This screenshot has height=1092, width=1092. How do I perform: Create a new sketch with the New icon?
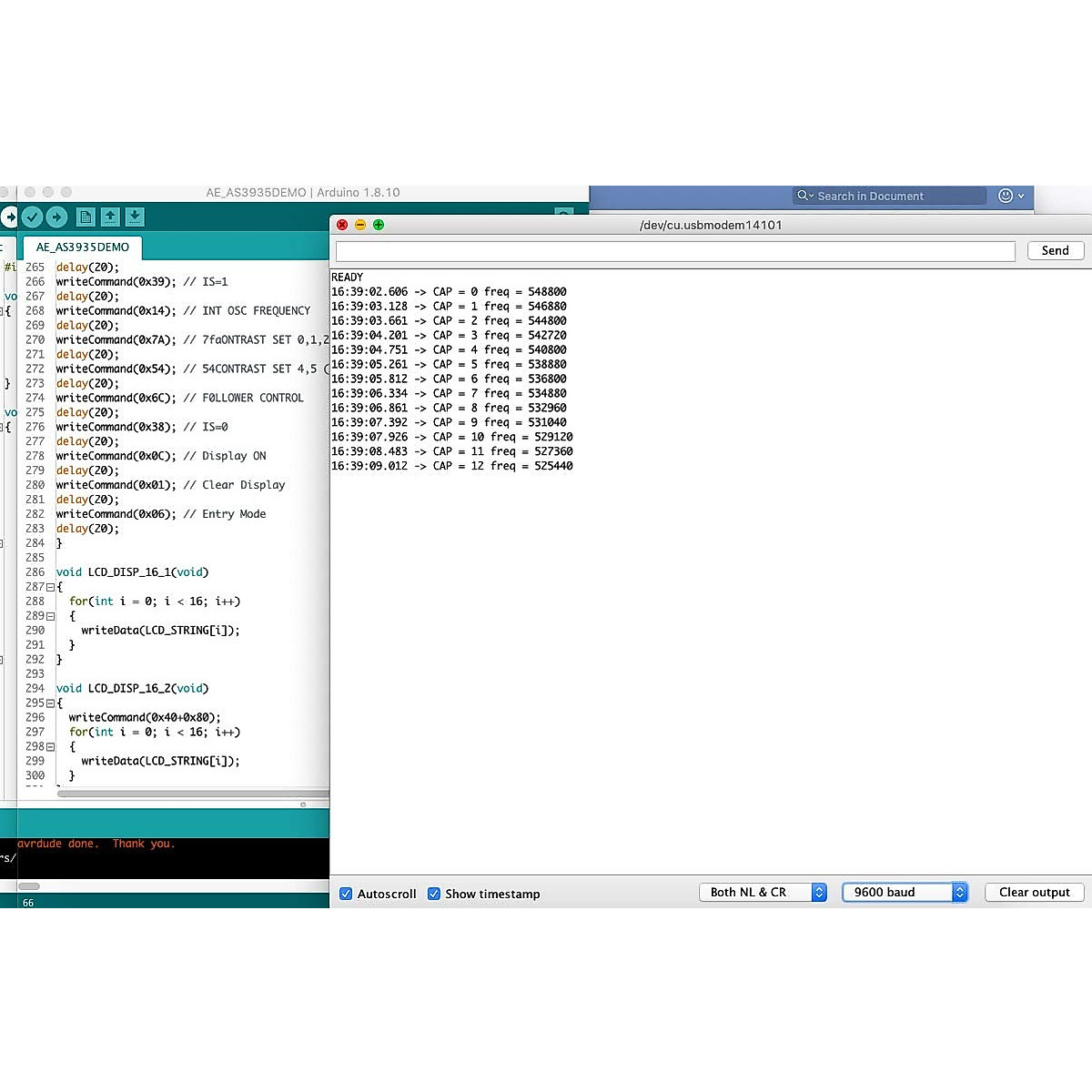coord(86,217)
